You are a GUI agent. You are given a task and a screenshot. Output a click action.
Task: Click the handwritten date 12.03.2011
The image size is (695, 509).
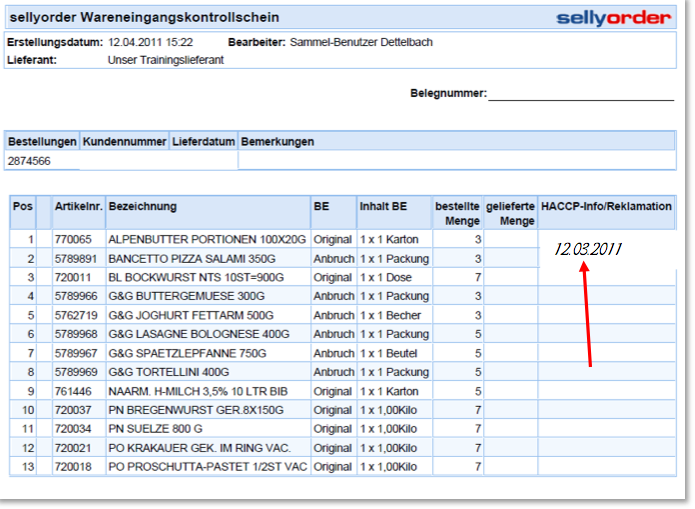coord(588,249)
